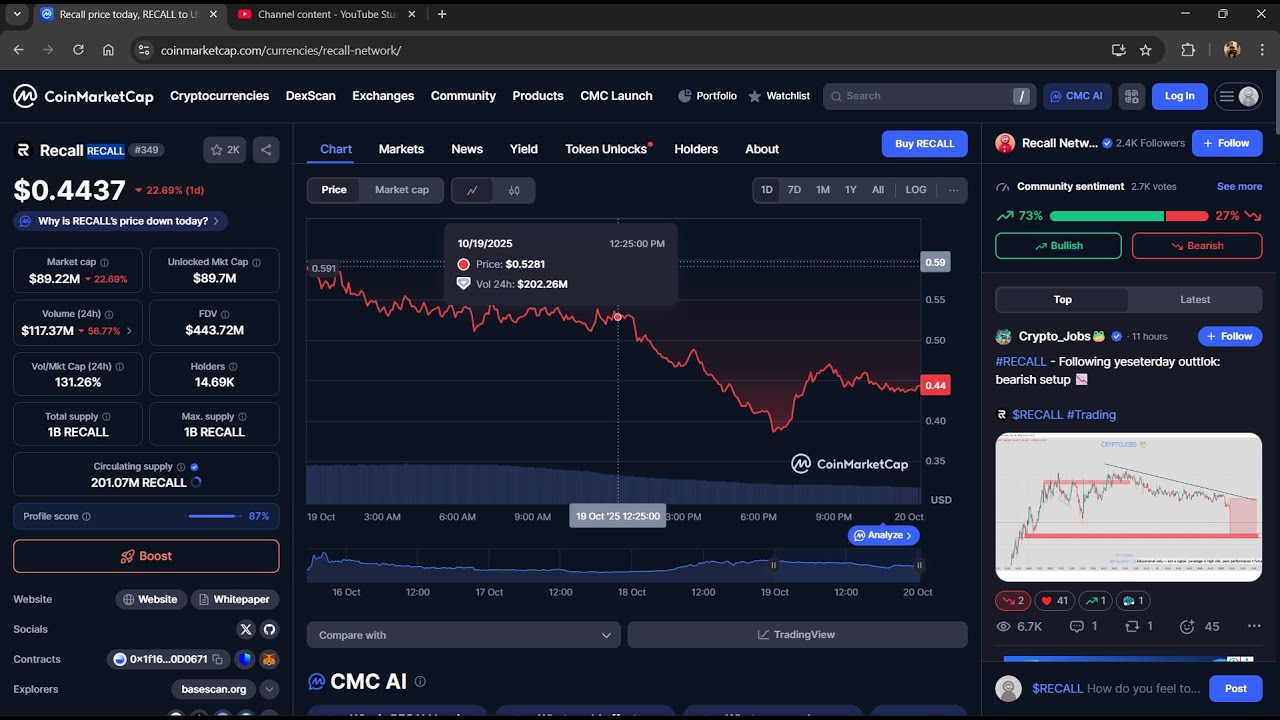The height and width of the screenshot is (720, 1280).
Task: Click FDV info icon
Action: tap(224, 314)
